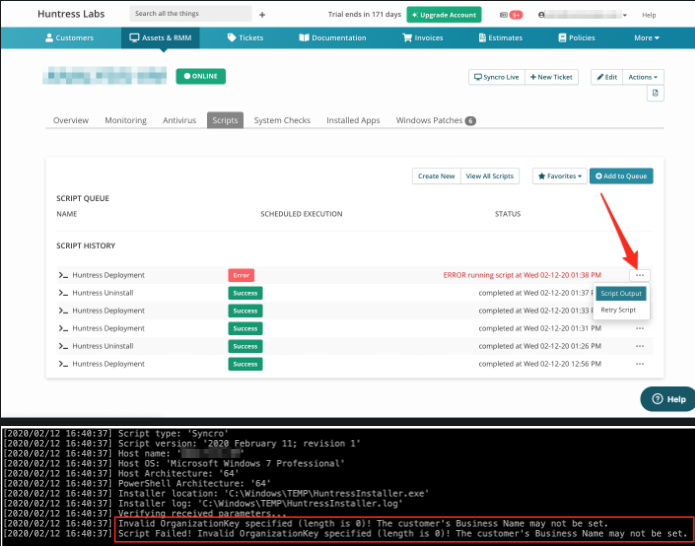695x546 pixels.
Task: Switch to the Antivirus tab
Action: tap(179, 120)
